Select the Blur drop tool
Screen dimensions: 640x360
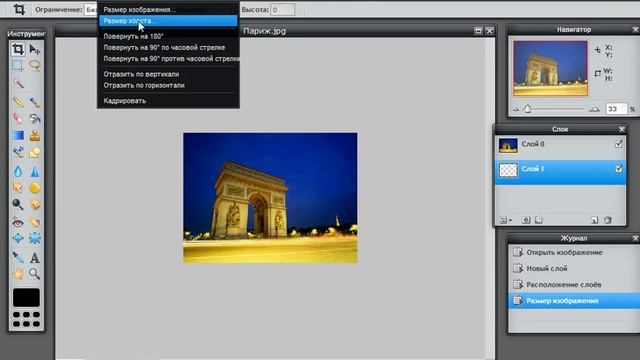coord(18,171)
